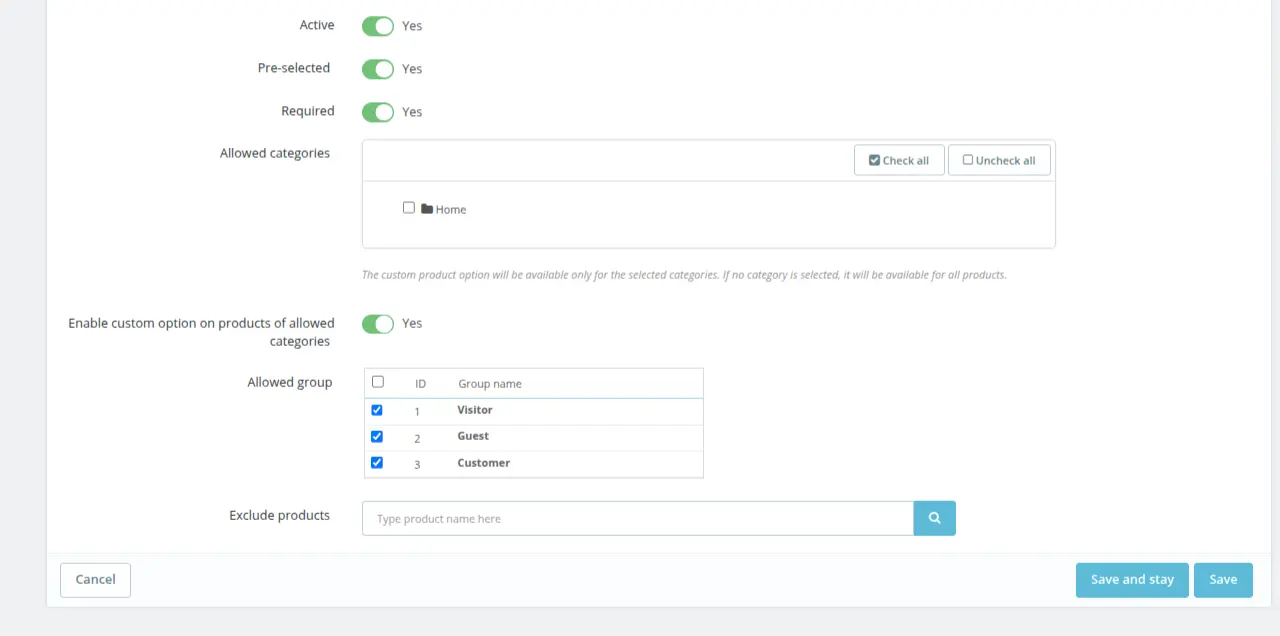This screenshot has width=1280, height=636.
Task: Click the Uncheck all button
Action: [999, 160]
